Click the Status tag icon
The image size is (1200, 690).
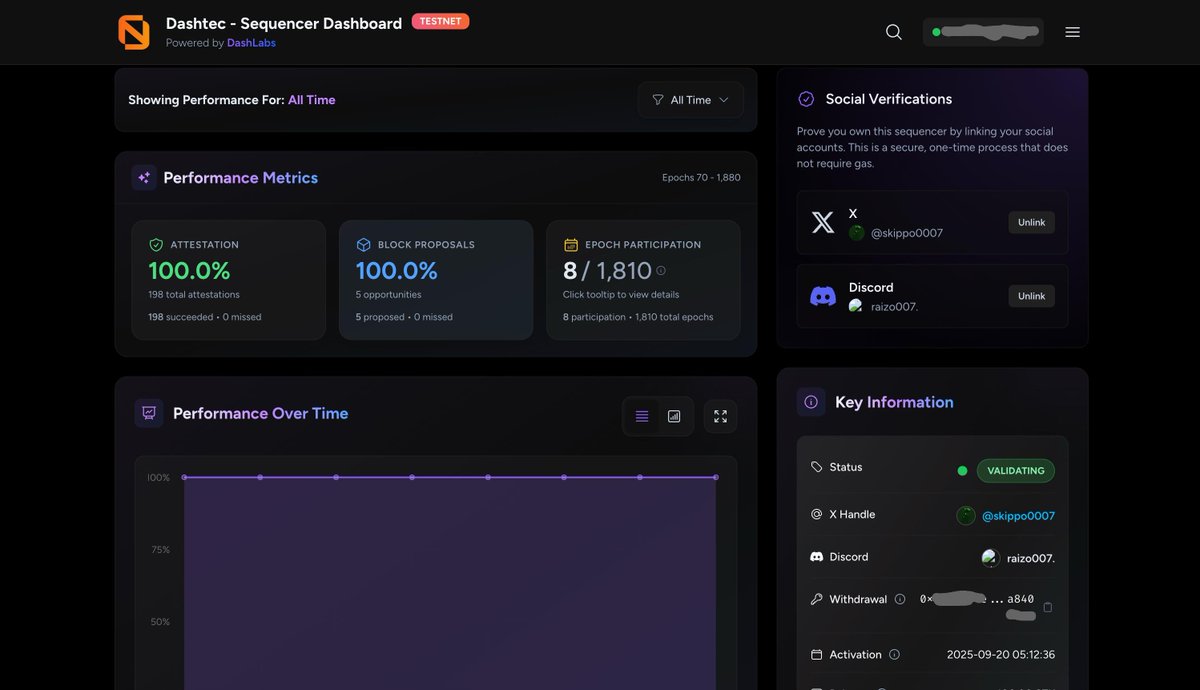click(817, 467)
